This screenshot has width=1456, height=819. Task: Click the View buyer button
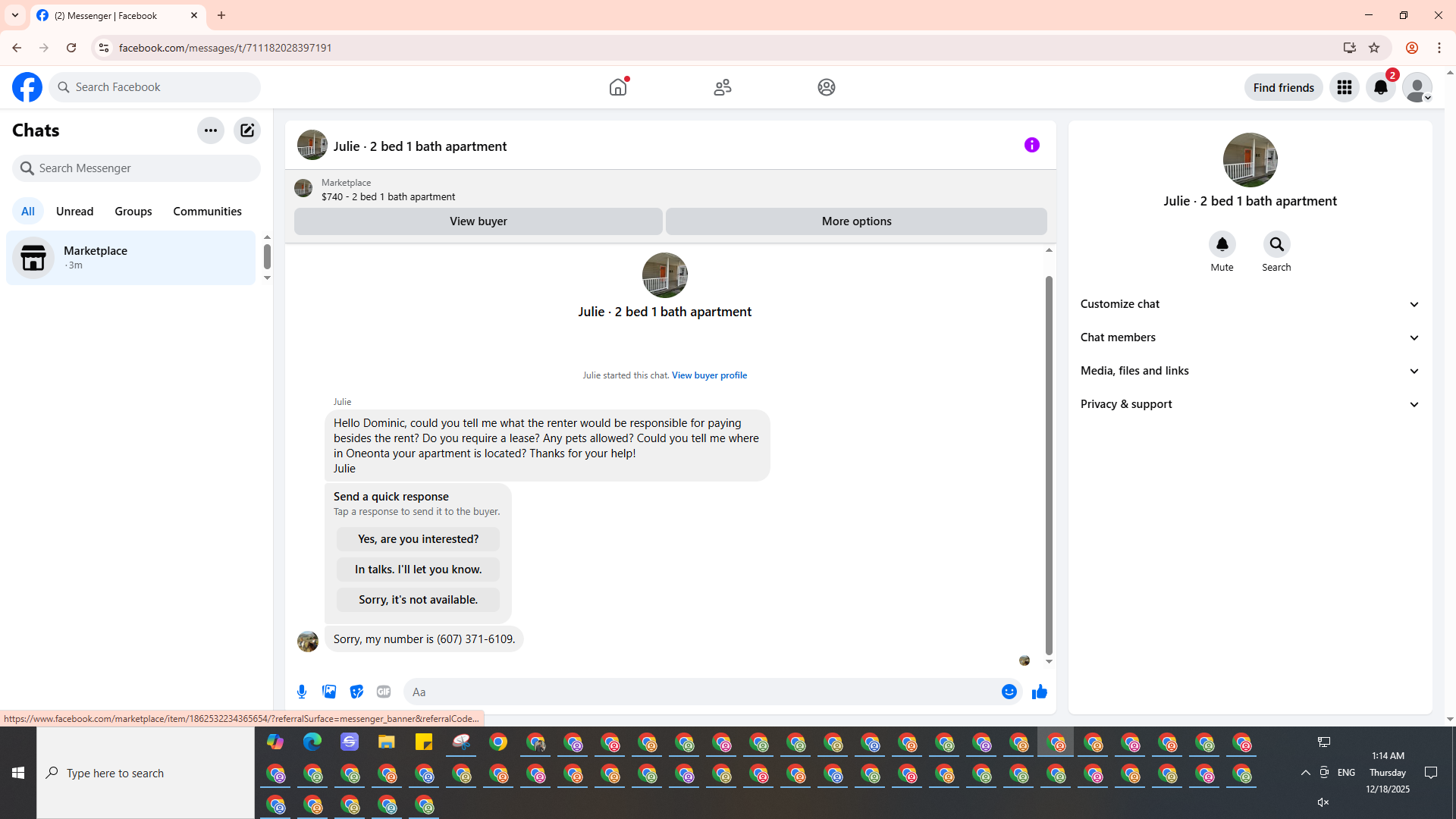pyautogui.click(x=478, y=221)
